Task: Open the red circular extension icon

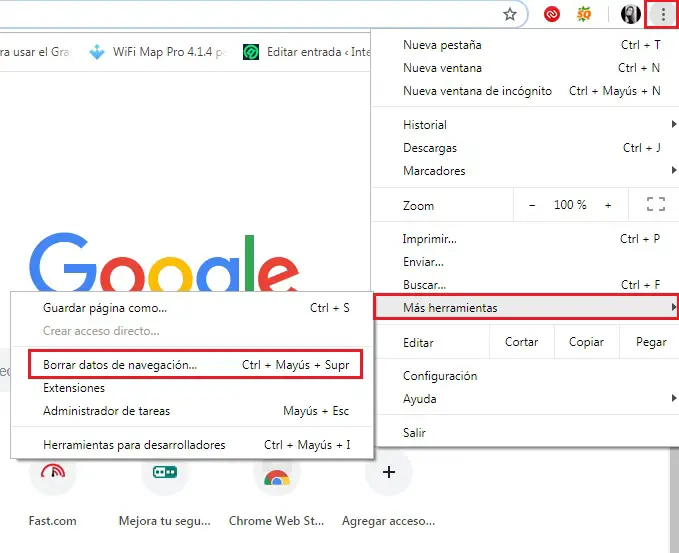Action: coord(552,14)
